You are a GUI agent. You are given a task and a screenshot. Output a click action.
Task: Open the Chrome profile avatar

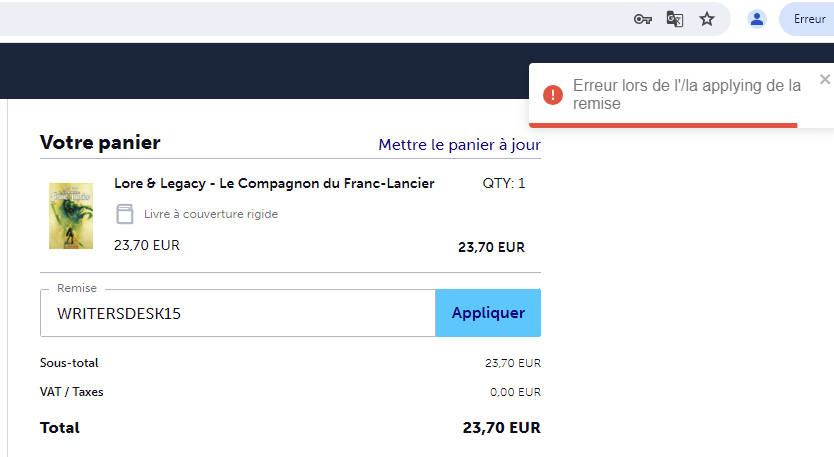(x=757, y=19)
